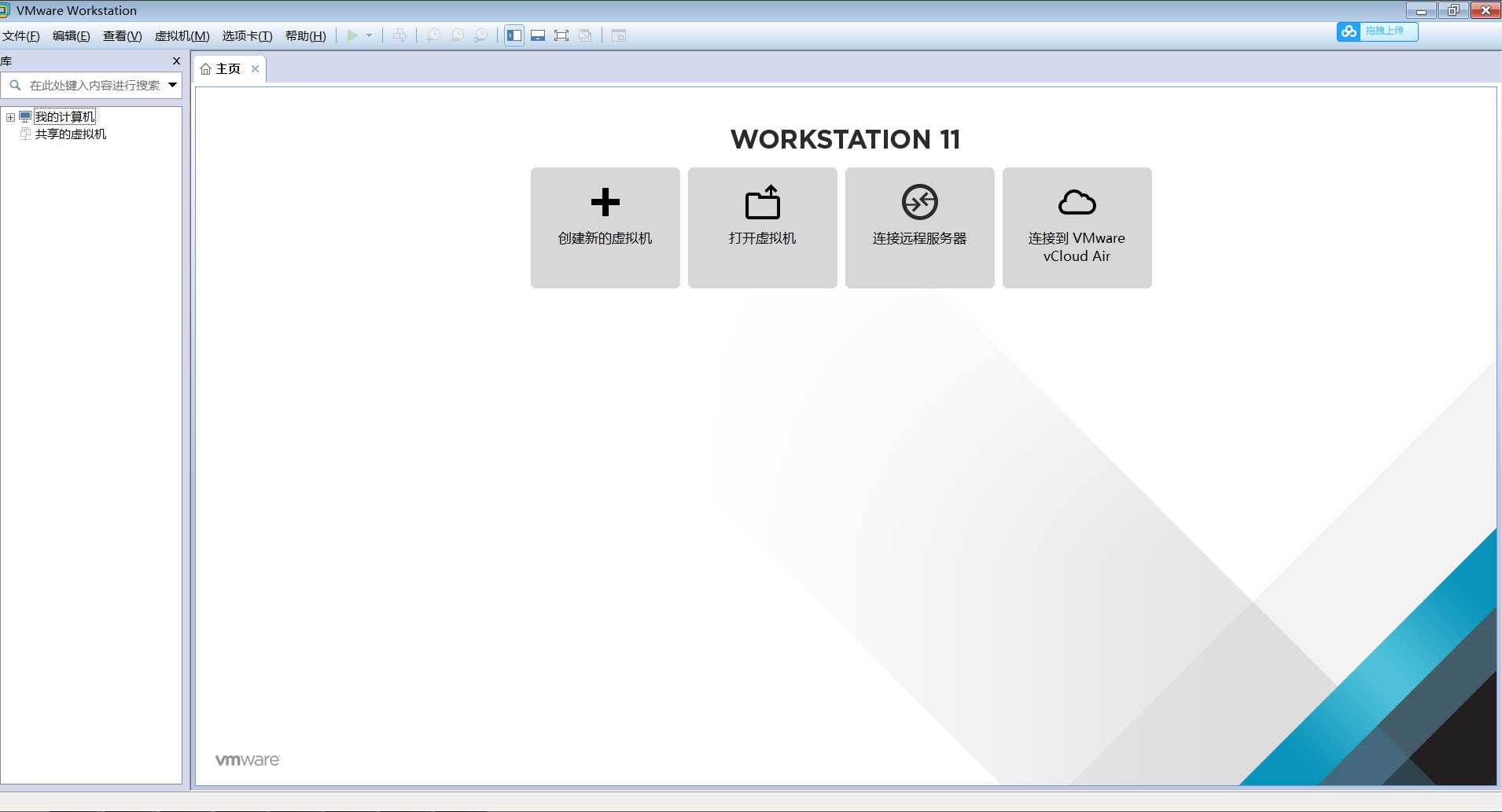Click the Baidu cloud upload widget icon
Image resolution: width=1502 pixels, height=812 pixels.
pyautogui.click(x=1349, y=31)
